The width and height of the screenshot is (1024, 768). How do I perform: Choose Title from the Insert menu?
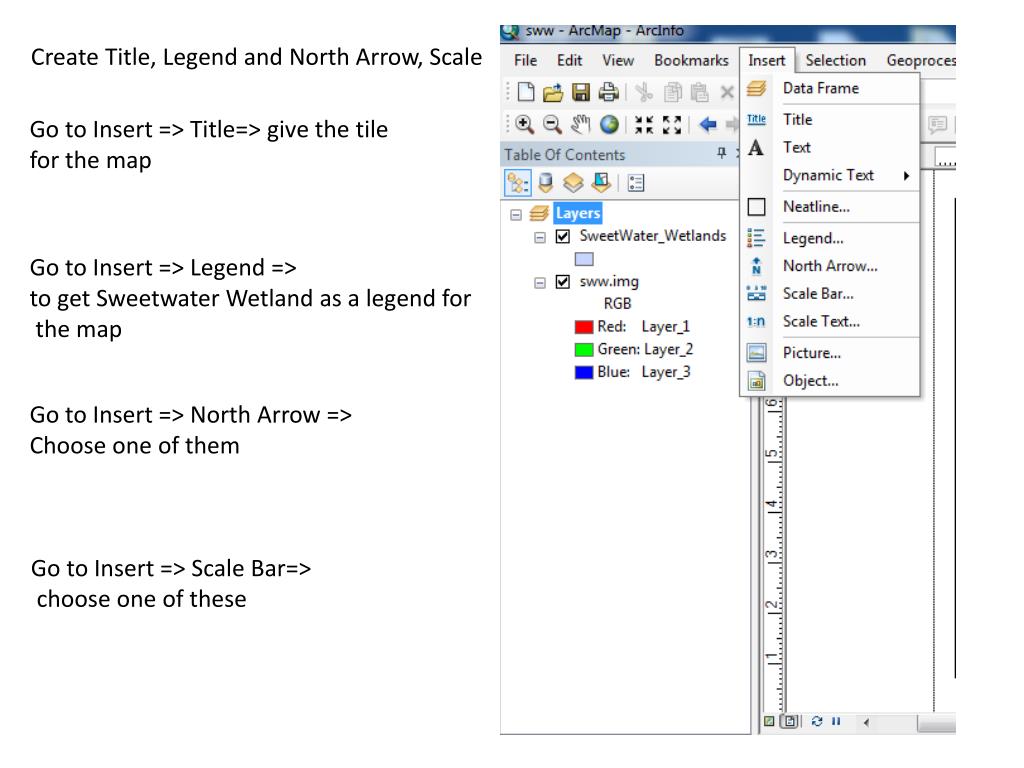click(x=829, y=120)
